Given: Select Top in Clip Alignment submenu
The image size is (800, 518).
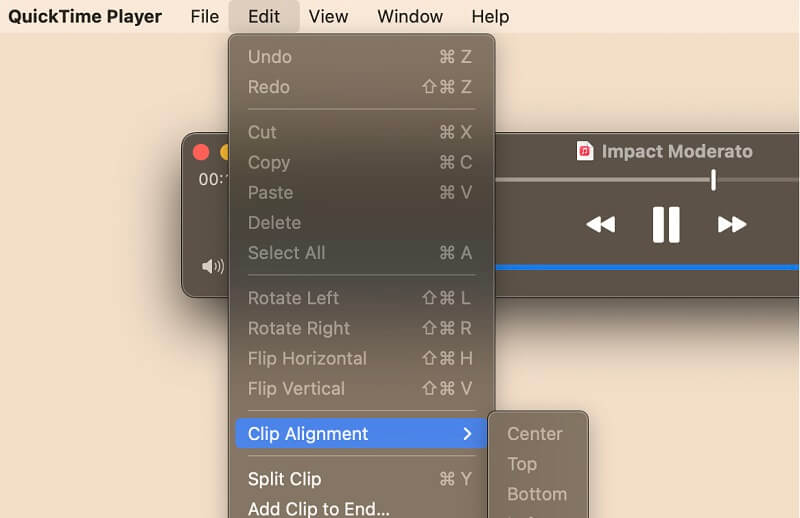Looking at the screenshot, I should point(538,464).
